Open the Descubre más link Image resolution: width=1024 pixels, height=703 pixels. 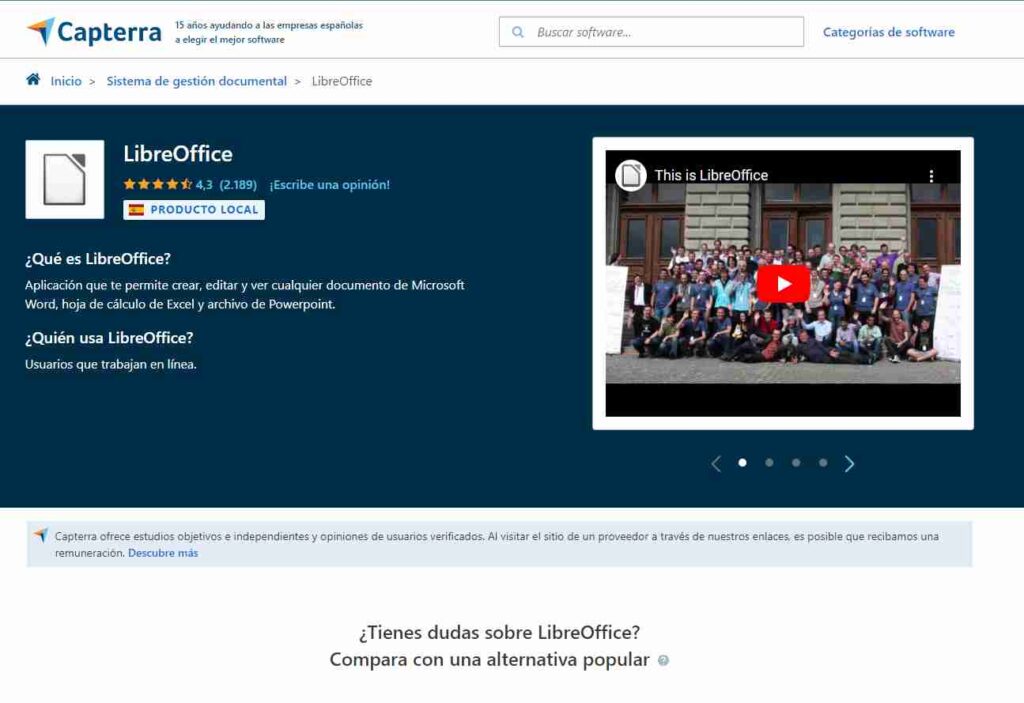(x=163, y=553)
